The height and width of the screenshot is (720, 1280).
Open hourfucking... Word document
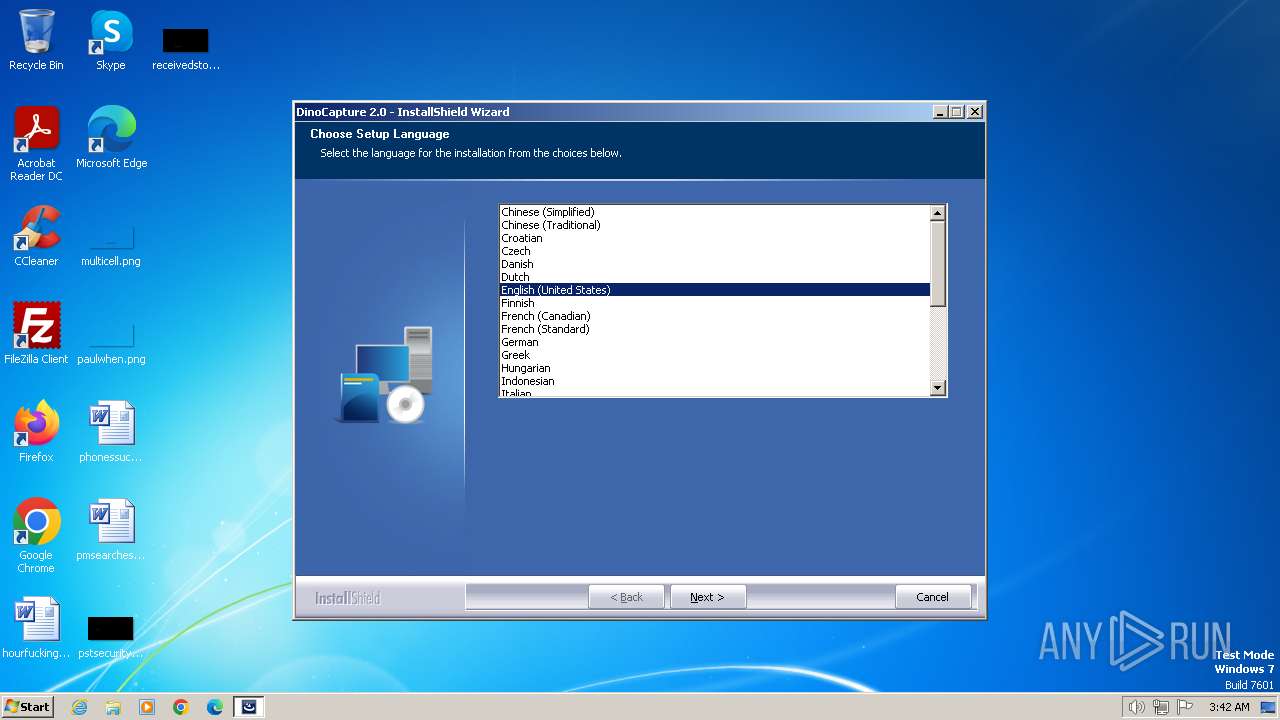click(36, 628)
